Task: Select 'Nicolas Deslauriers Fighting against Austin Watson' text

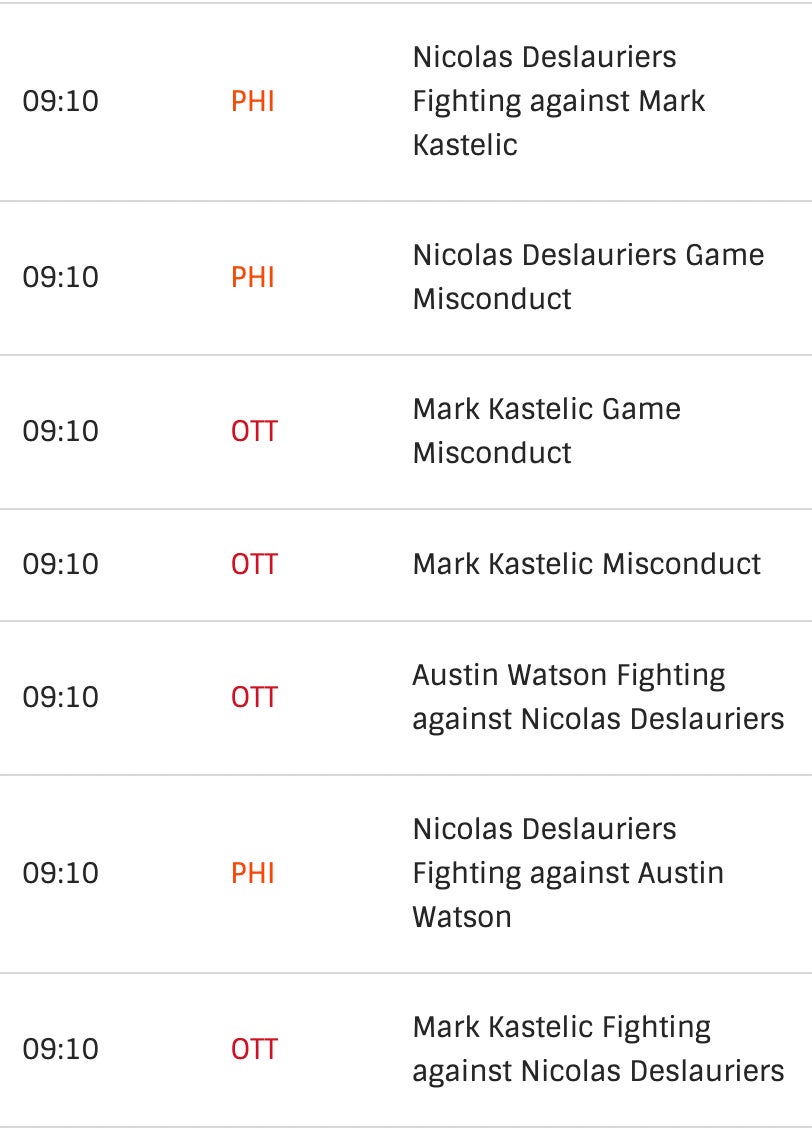Action: tap(567, 873)
